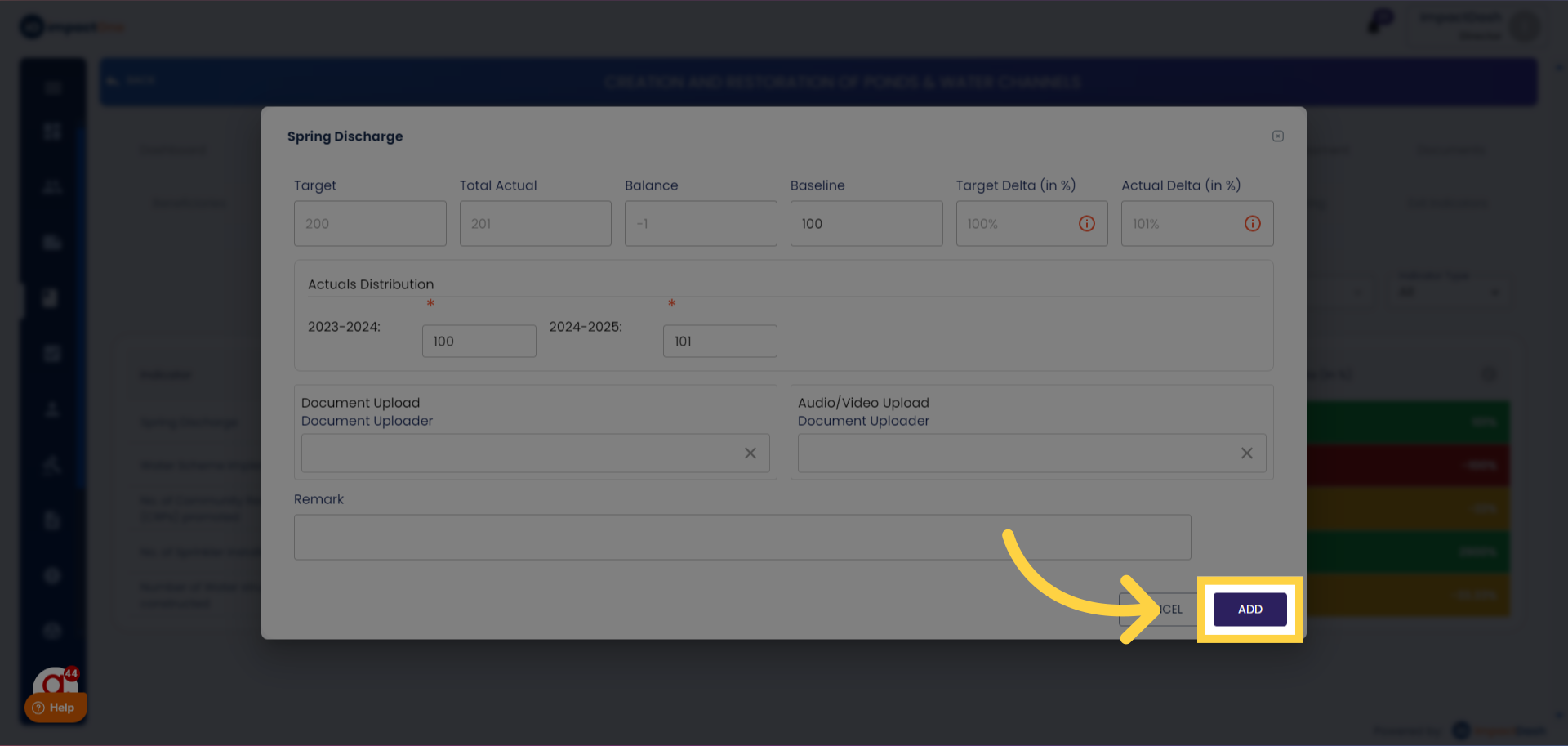
Task: Select the Target value field
Action: click(370, 224)
